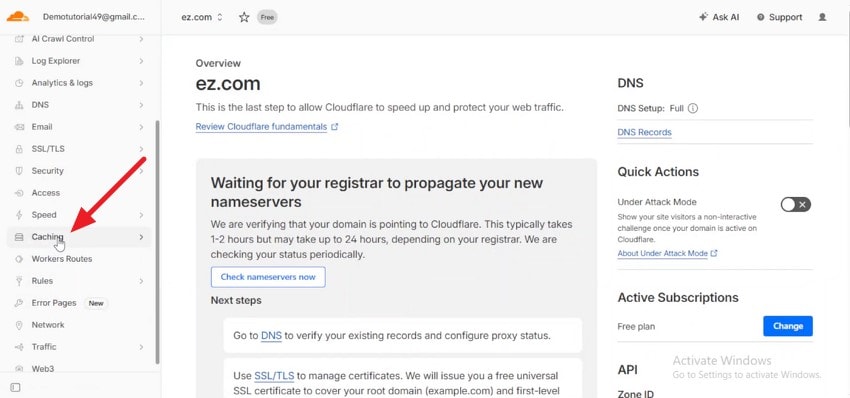Viewport: 850px width, 398px height.
Task: Click the Cloudflare logo icon
Action: pyautogui.click(x=17, y=17)
